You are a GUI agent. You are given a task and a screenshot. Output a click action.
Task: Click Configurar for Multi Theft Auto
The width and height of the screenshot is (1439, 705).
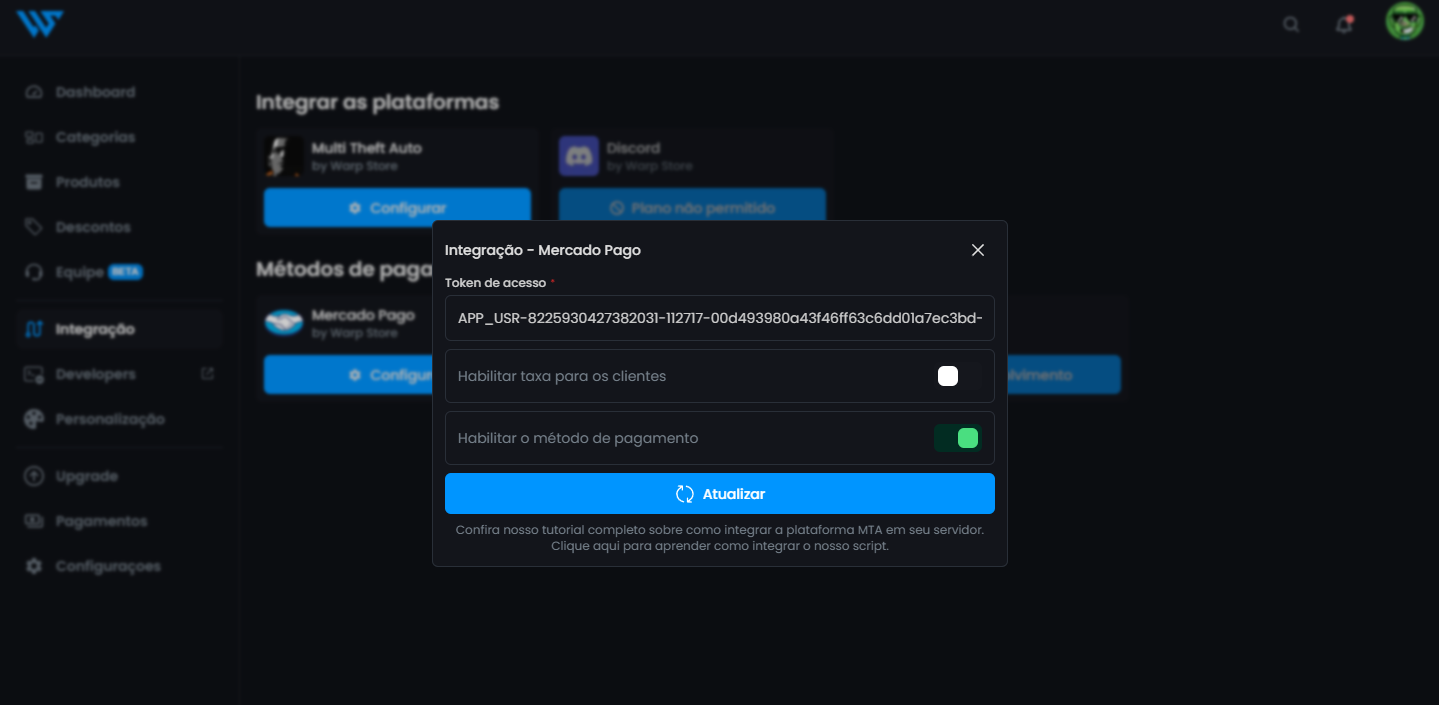pos(397,208)
